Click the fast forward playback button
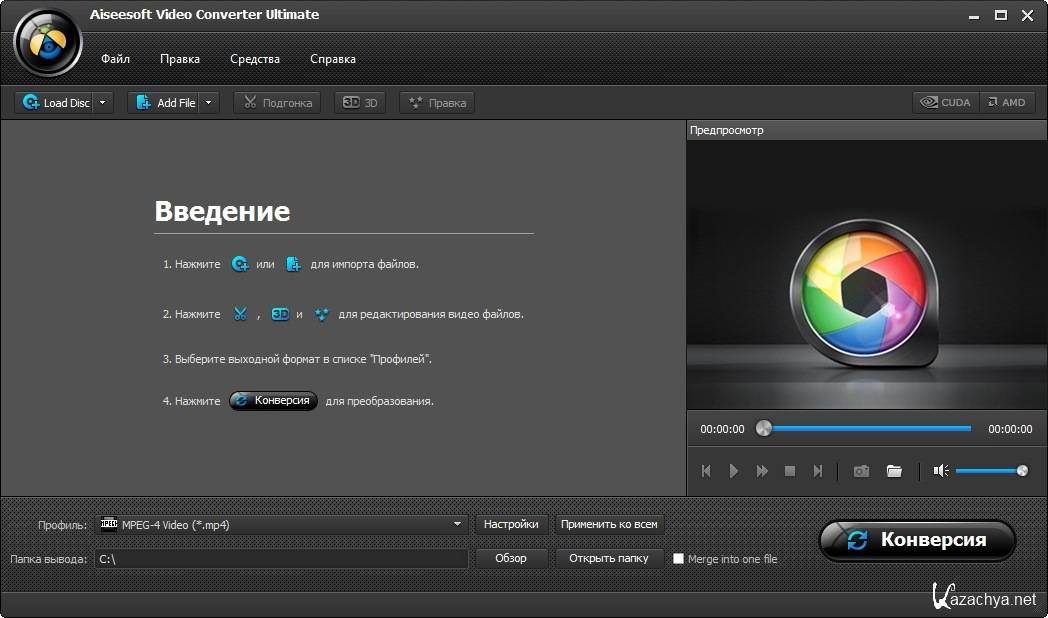The width and height of the screenshot is (1048, 618). coord(762,471)
